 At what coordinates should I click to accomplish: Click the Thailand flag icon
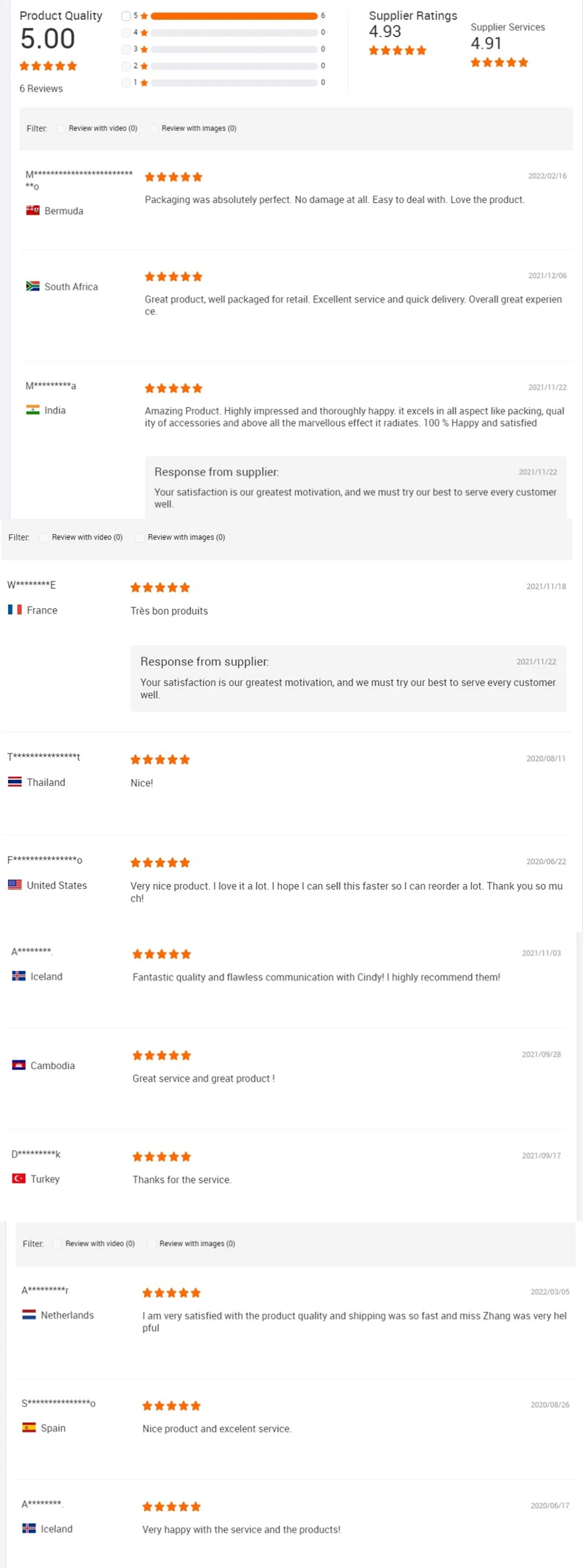coord(15,782)
